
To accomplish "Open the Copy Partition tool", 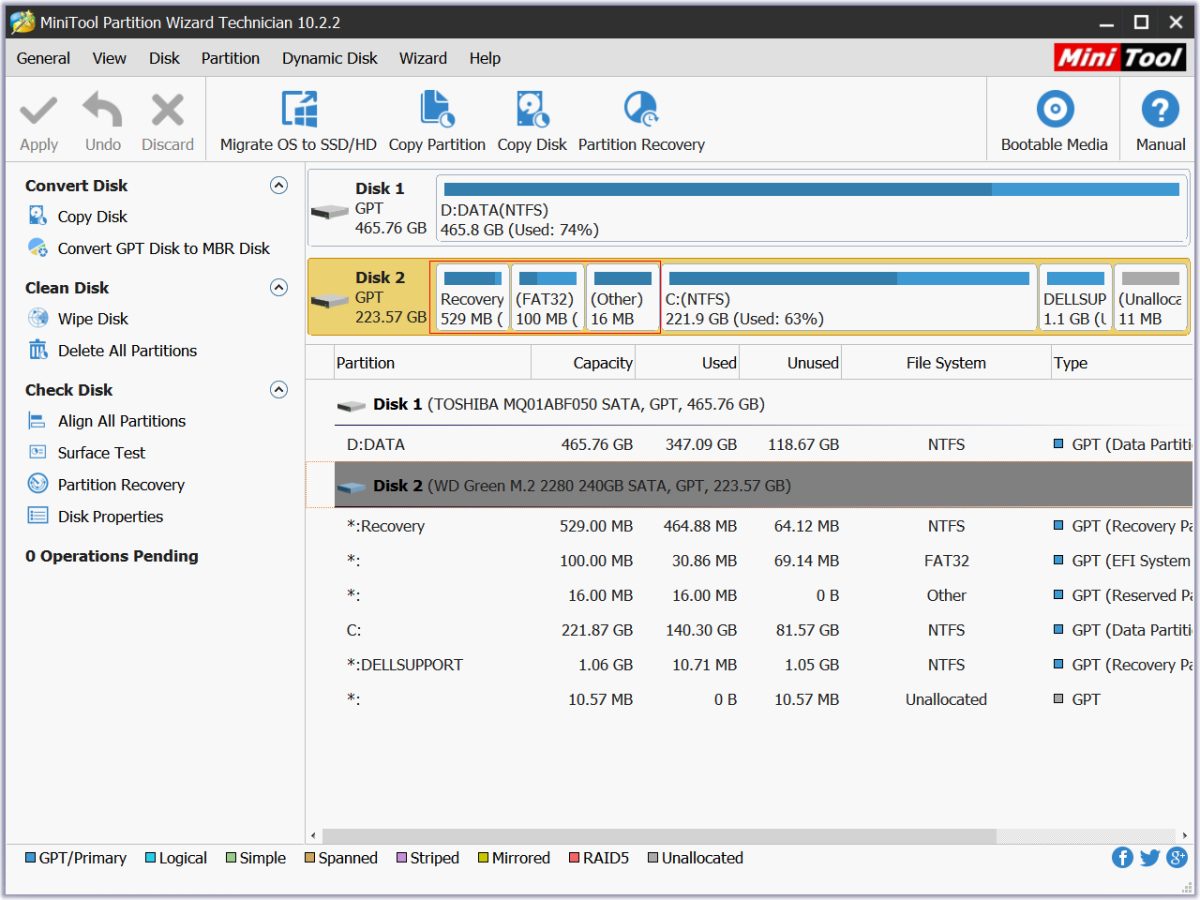I will (x=437, y=110).
